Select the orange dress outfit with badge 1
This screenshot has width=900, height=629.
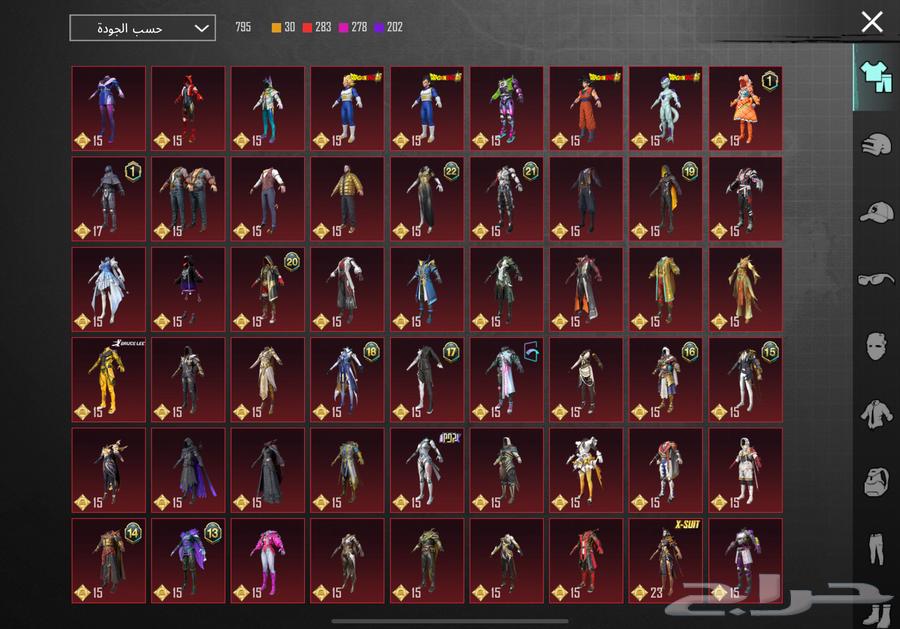746,108
